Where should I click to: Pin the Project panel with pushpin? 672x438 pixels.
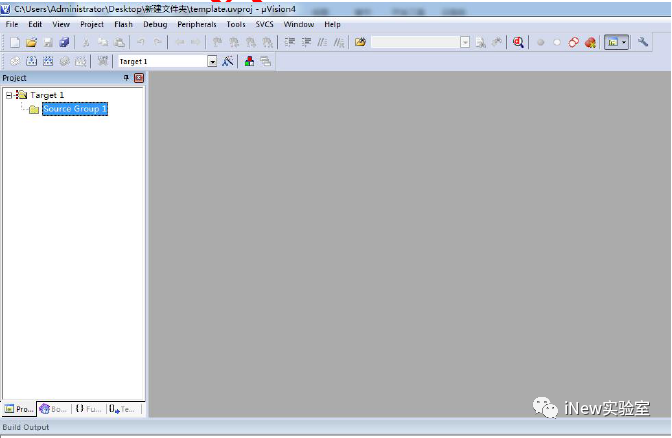(126, 78)
